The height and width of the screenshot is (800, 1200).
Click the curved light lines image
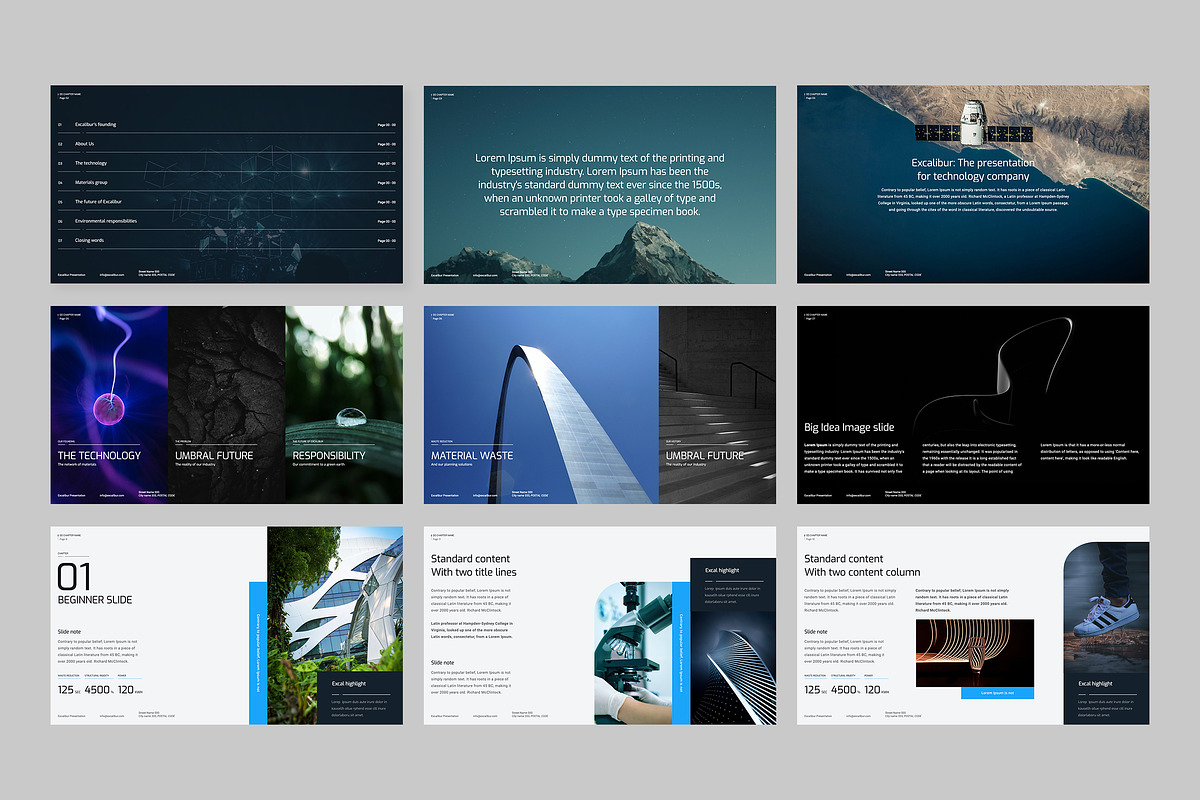coord(975,653)
